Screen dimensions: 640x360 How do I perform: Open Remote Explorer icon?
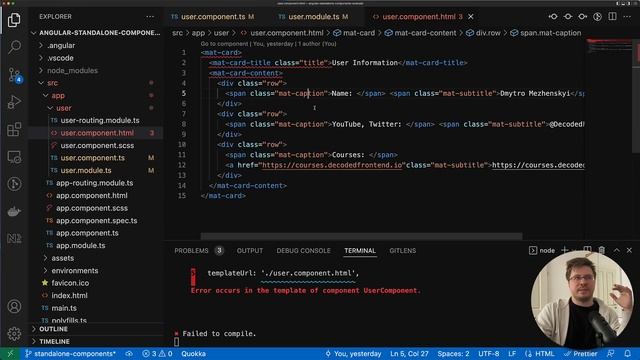tap(14, 157)
